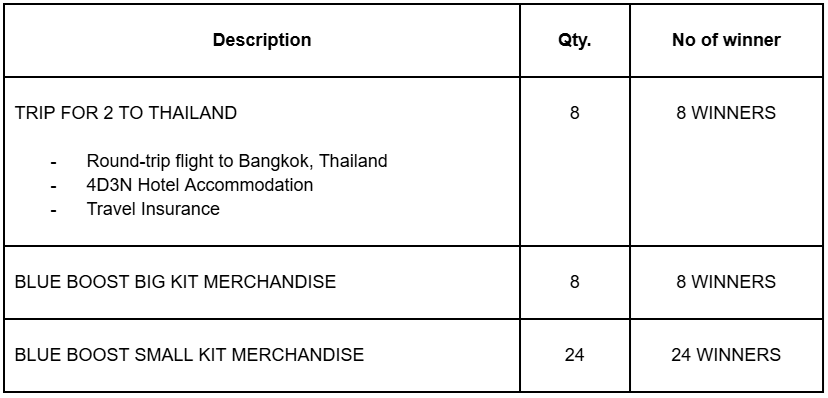Click quantity 8 in Thailand trip row

575,113
